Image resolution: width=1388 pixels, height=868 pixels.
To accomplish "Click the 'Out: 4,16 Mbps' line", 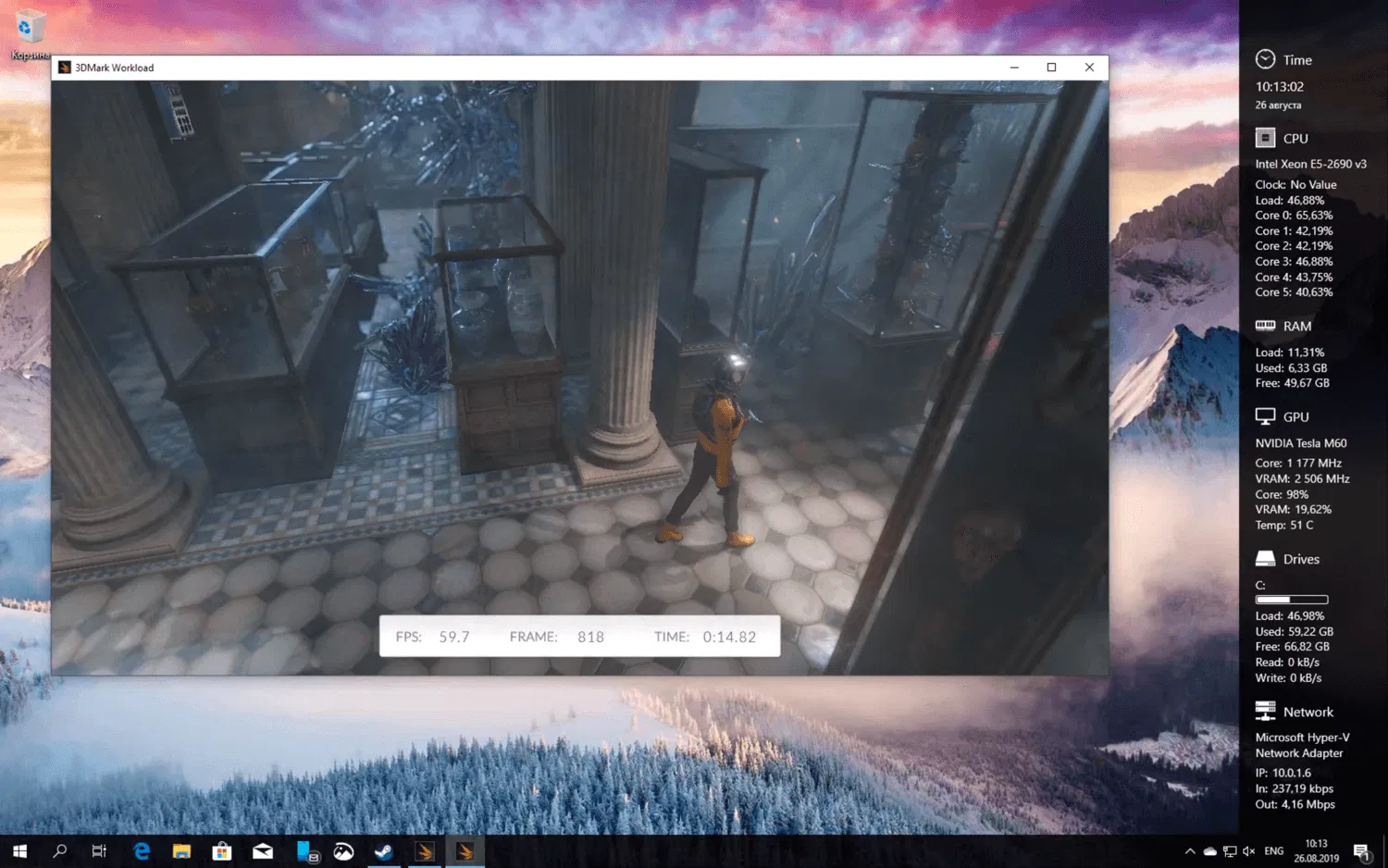I will click(x=1295, y=804).
